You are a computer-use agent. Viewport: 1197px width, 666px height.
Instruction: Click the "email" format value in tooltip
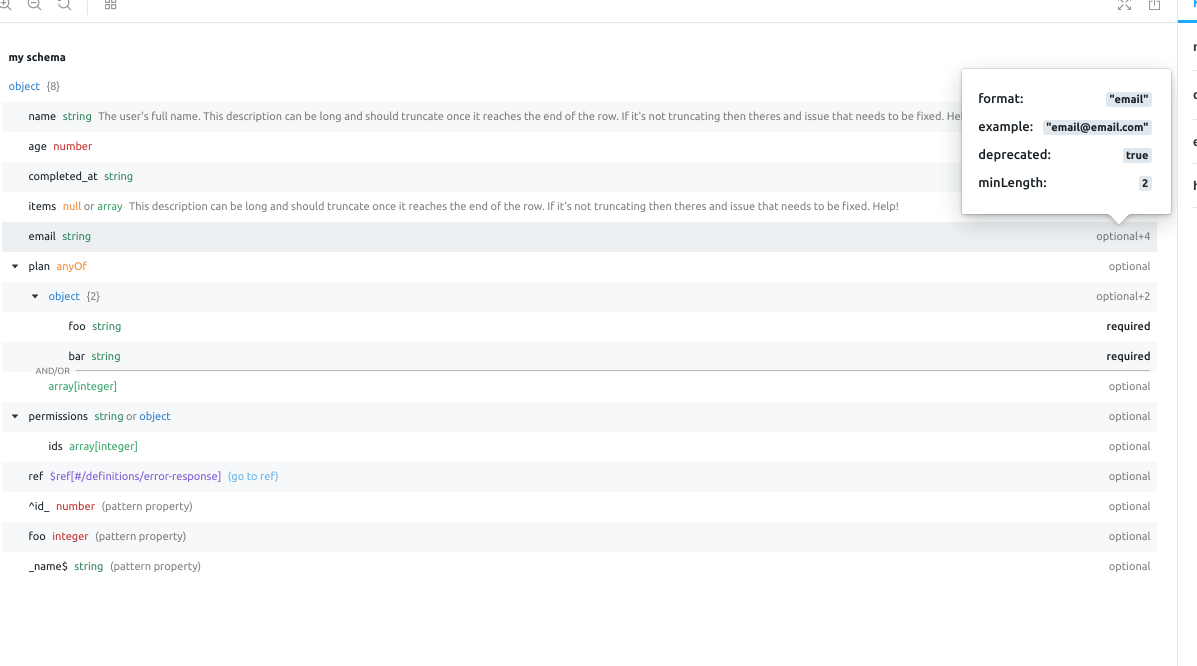click(x=1128, y=99)
